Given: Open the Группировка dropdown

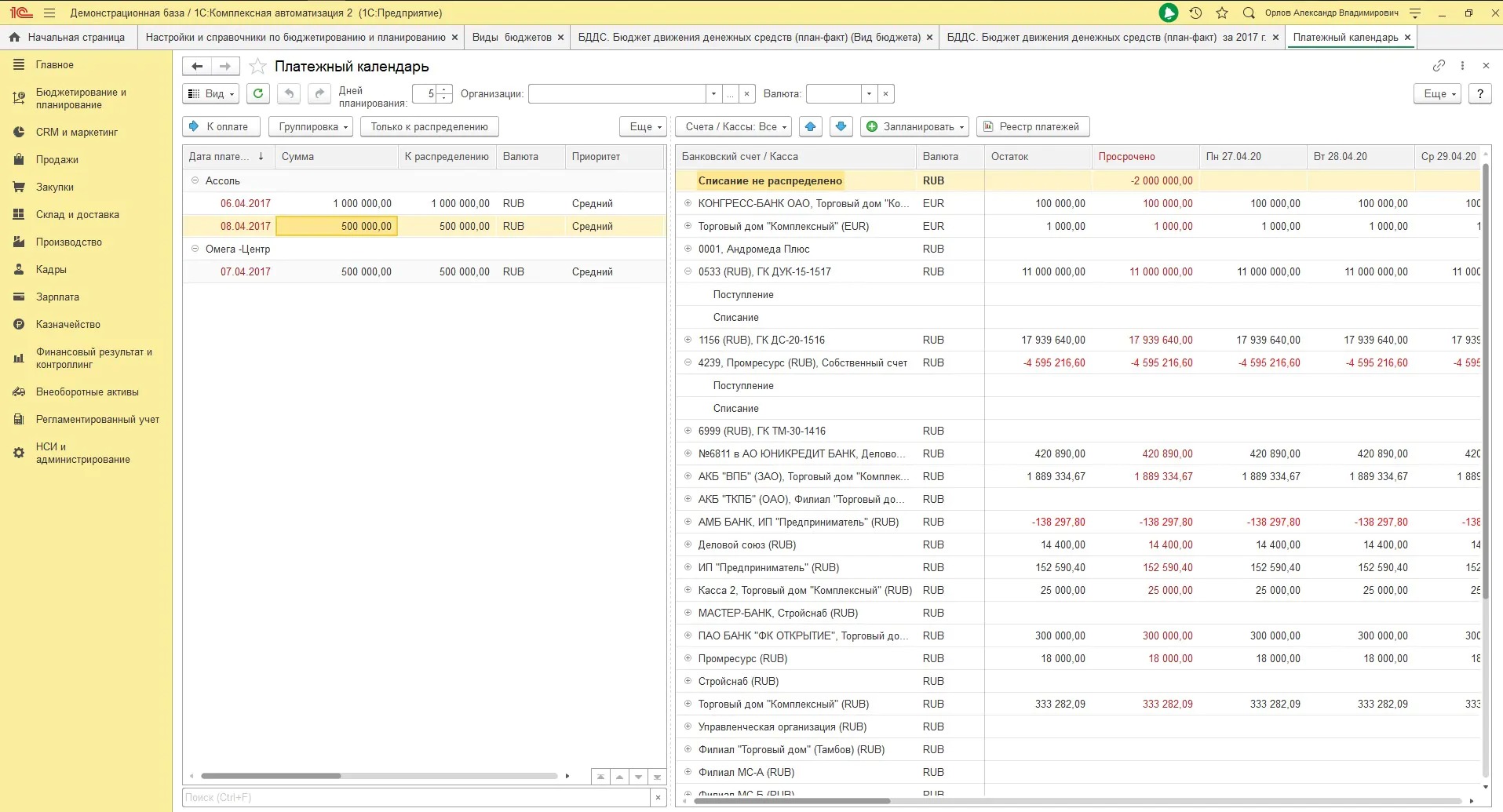Looking at the screenshot, I should (311, 126).
